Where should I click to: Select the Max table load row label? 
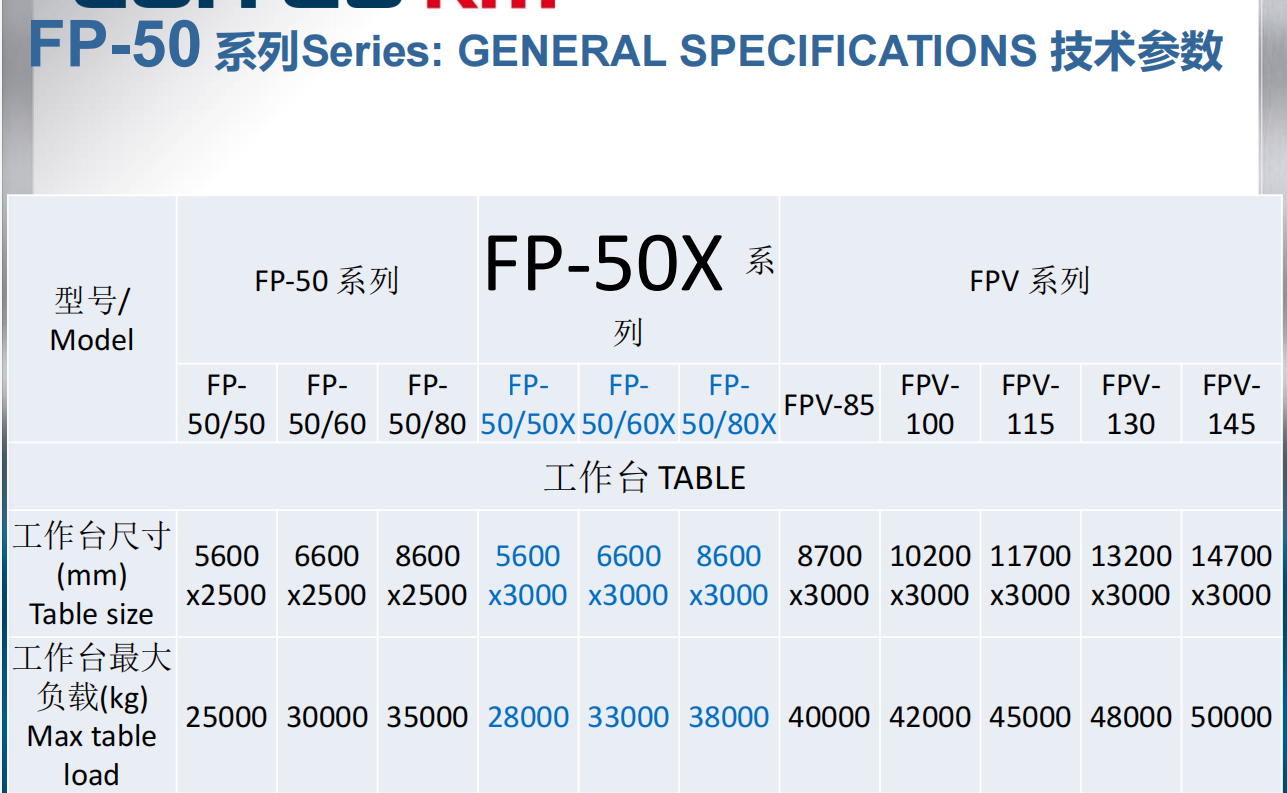pos(92,716)
